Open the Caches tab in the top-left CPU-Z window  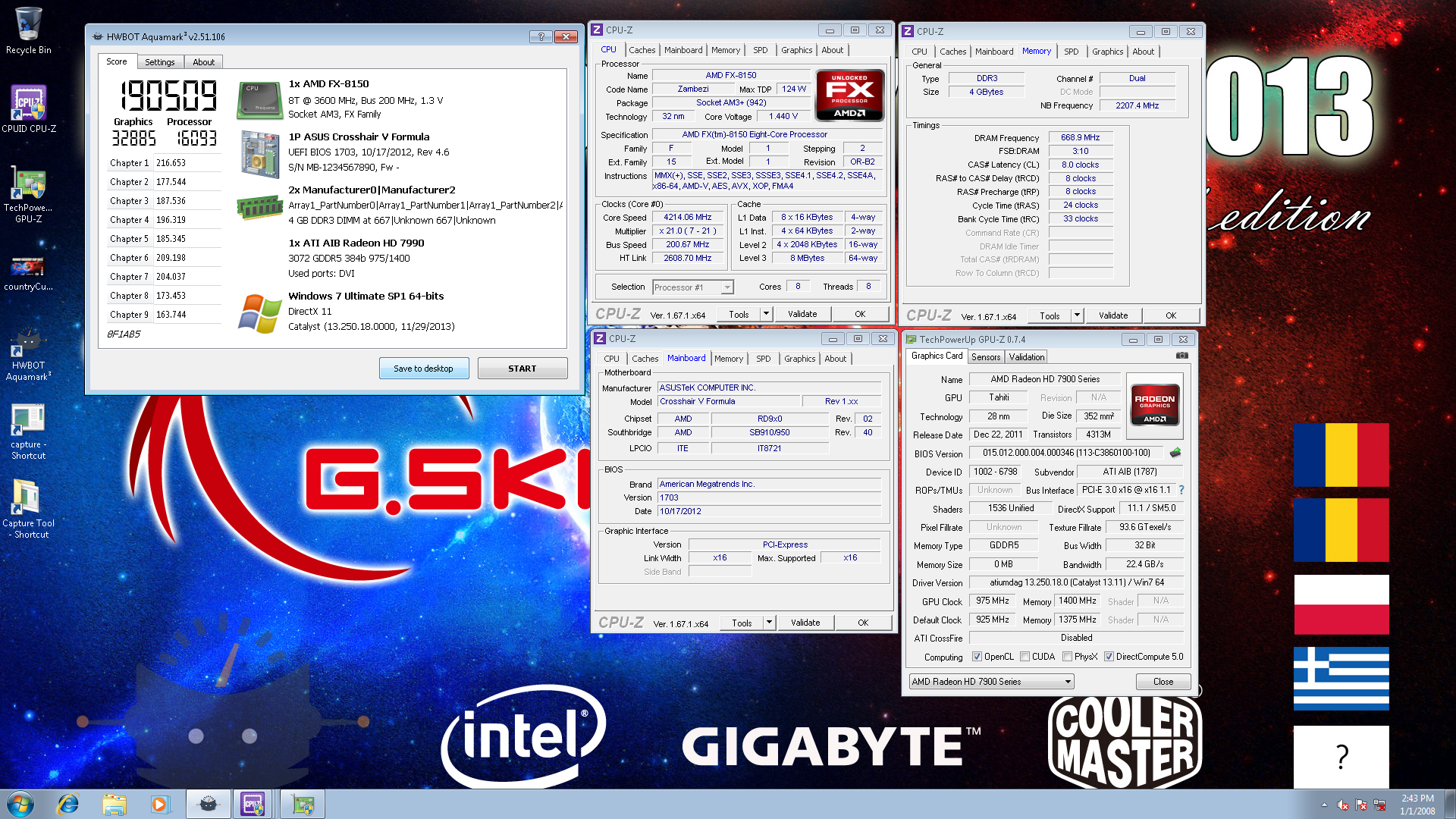[642, 50]
